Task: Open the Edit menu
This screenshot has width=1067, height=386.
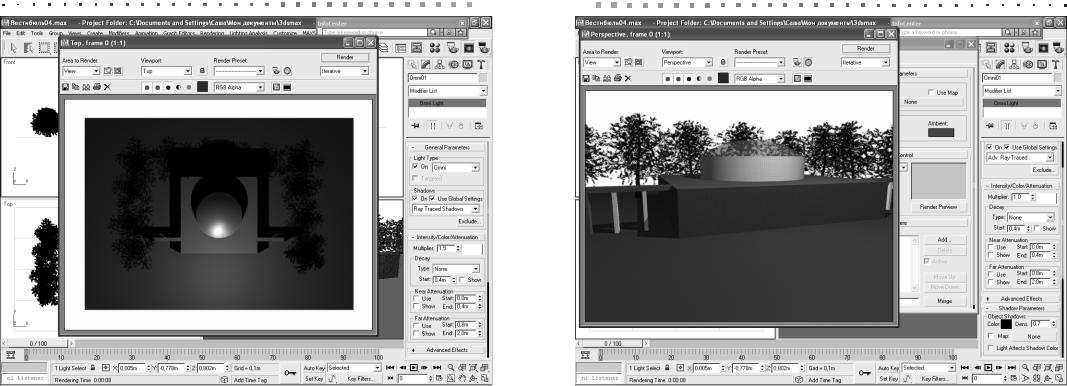Action: tap(20, 33)
